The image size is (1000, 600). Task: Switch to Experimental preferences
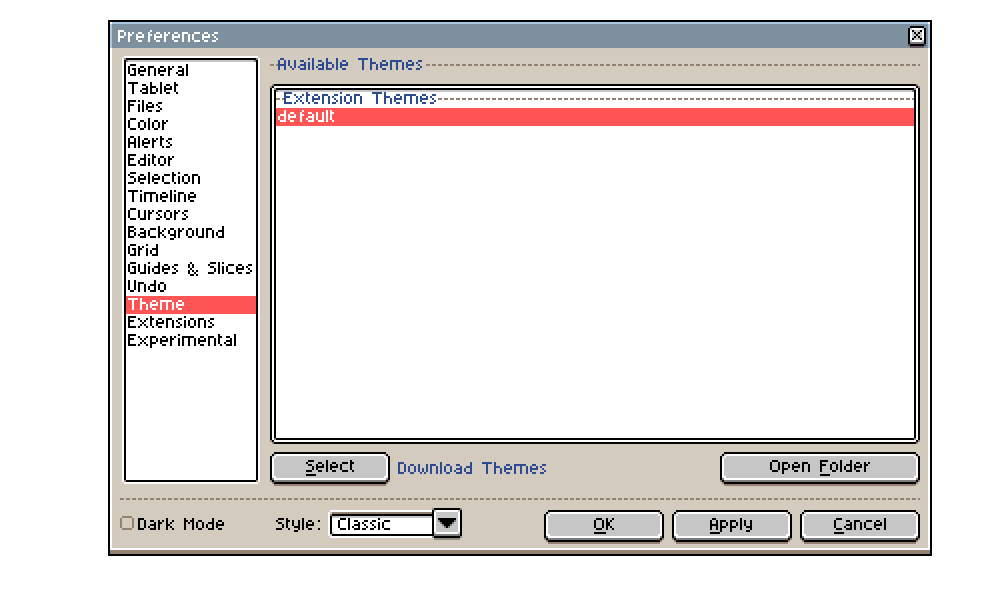191,340
